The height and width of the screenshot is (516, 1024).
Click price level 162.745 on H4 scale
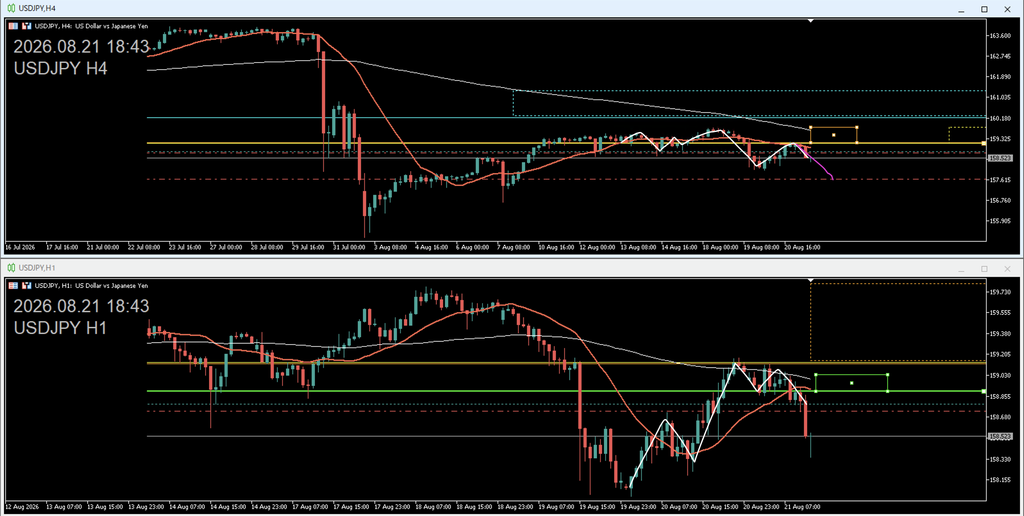tap(1000, 56)
